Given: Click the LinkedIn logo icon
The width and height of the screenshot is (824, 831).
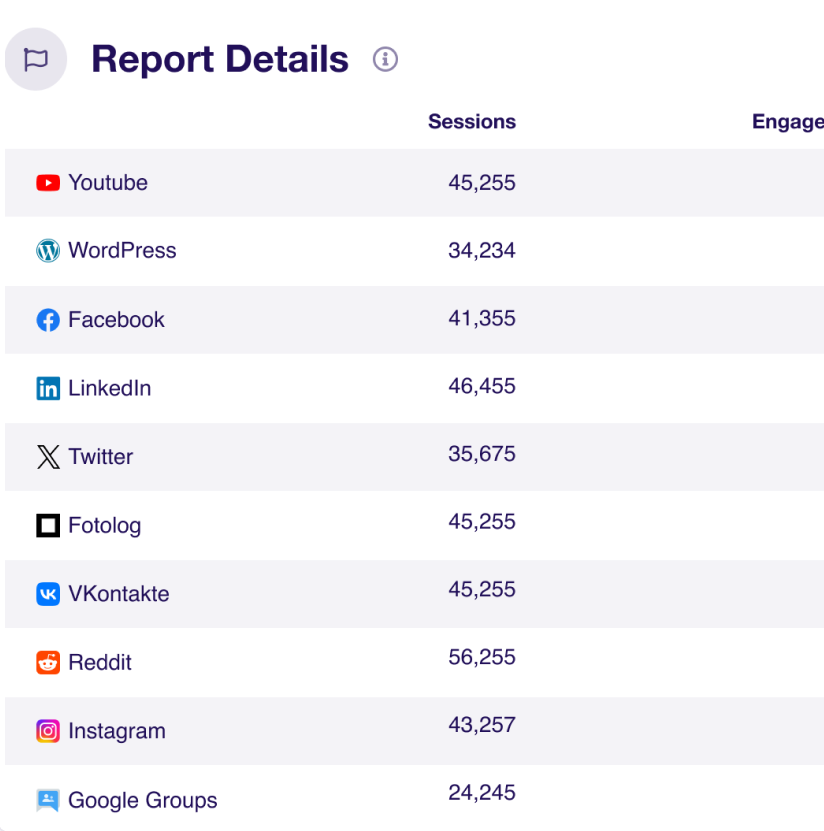Looking at the screenshot, I should tap(48, 388).
